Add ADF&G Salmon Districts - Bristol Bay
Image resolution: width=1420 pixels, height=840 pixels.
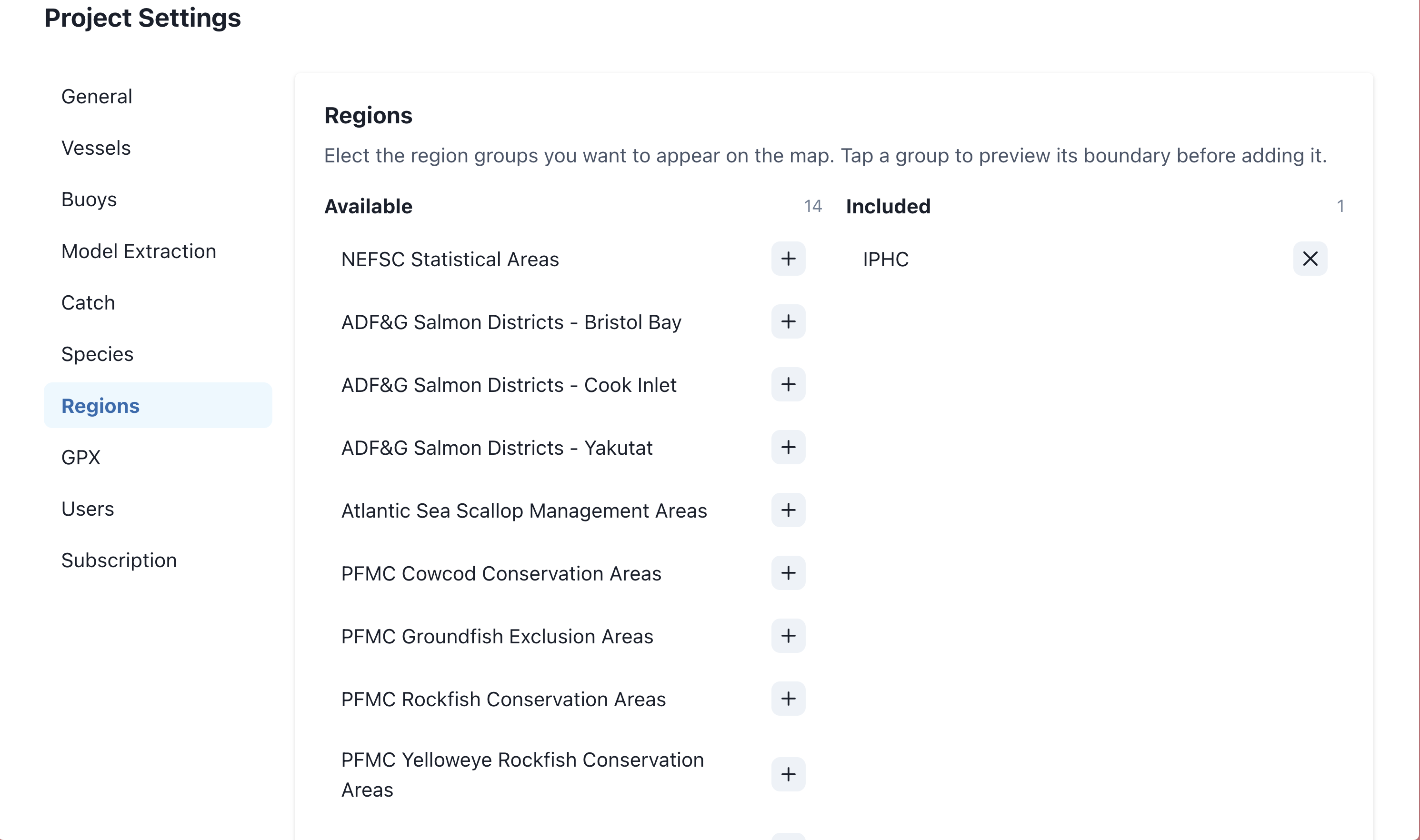point(788,321)
